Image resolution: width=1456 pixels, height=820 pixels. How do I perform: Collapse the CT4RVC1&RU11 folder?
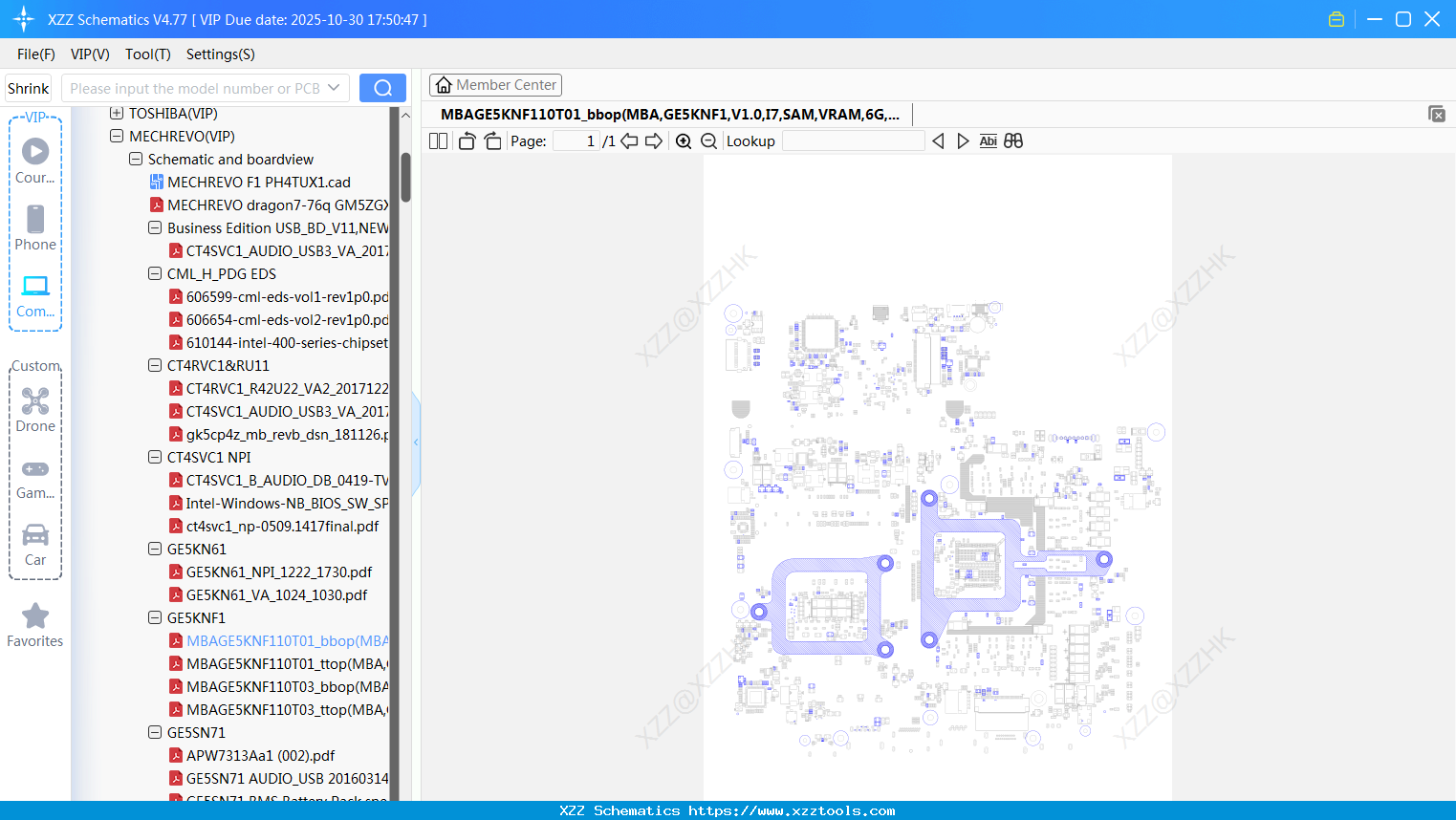point(155,366)
